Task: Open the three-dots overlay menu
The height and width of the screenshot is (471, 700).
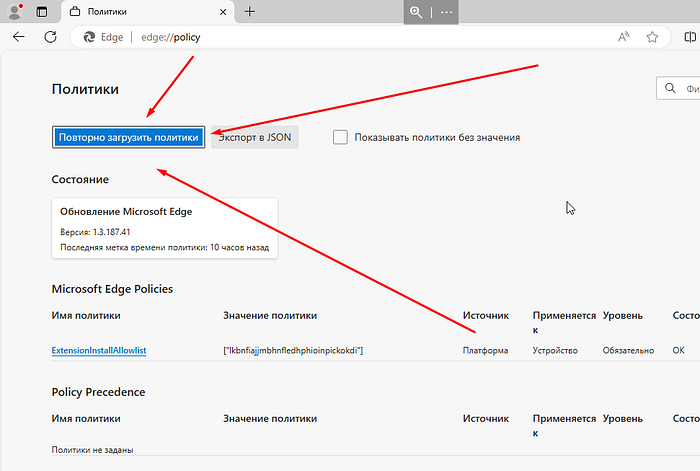Action: pos(446,12)
